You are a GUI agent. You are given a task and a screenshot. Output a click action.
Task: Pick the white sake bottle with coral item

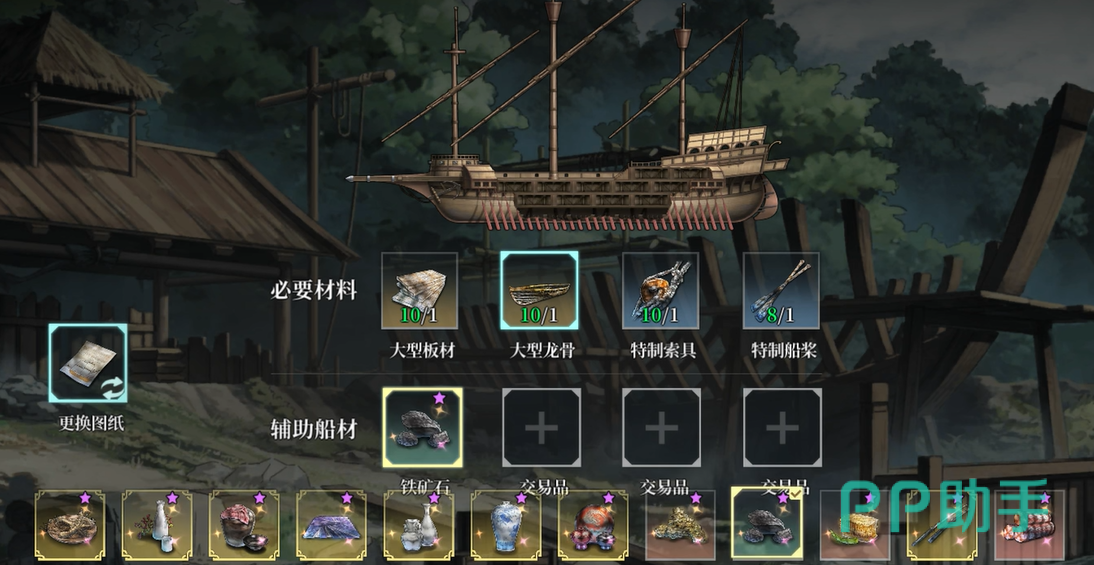(x=157, y=525)
